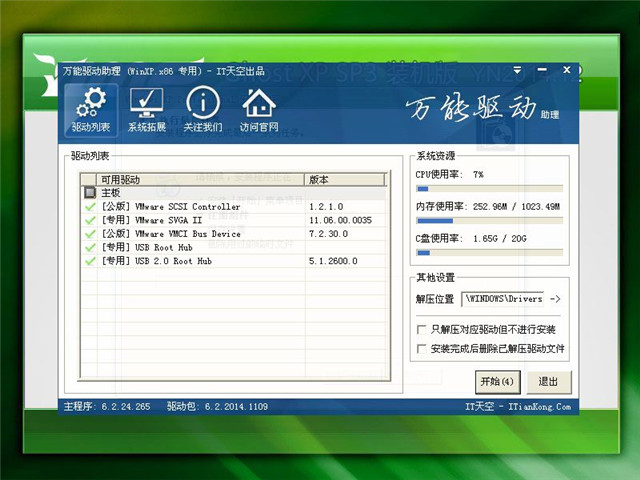Viewport: 640px width, 480px height.
Task: Select version 5.1.2600.0 cell
Action: (333, 261)
